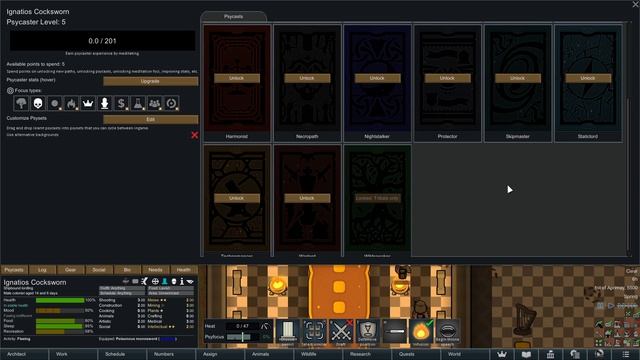Select the tree (Natural) focus type icon
640x360 pixels.
point(21,103)
